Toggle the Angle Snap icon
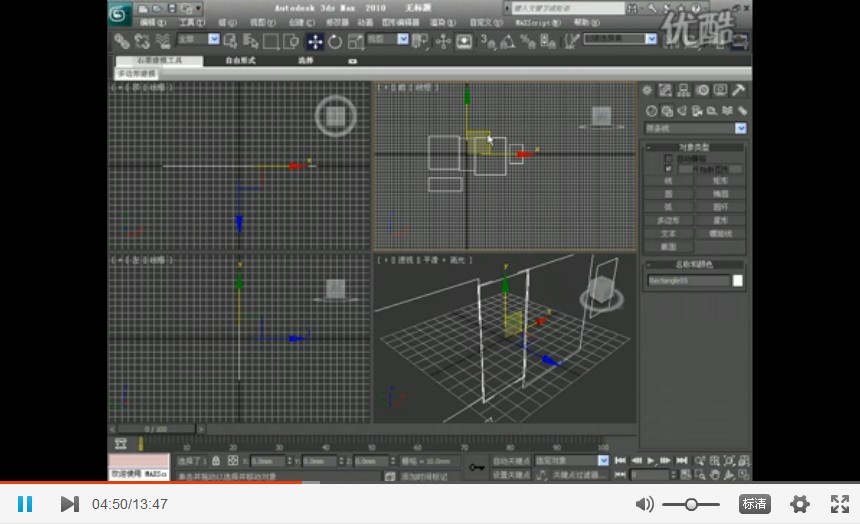The height and width of the screenshot is (524, 860). point(507,42)
